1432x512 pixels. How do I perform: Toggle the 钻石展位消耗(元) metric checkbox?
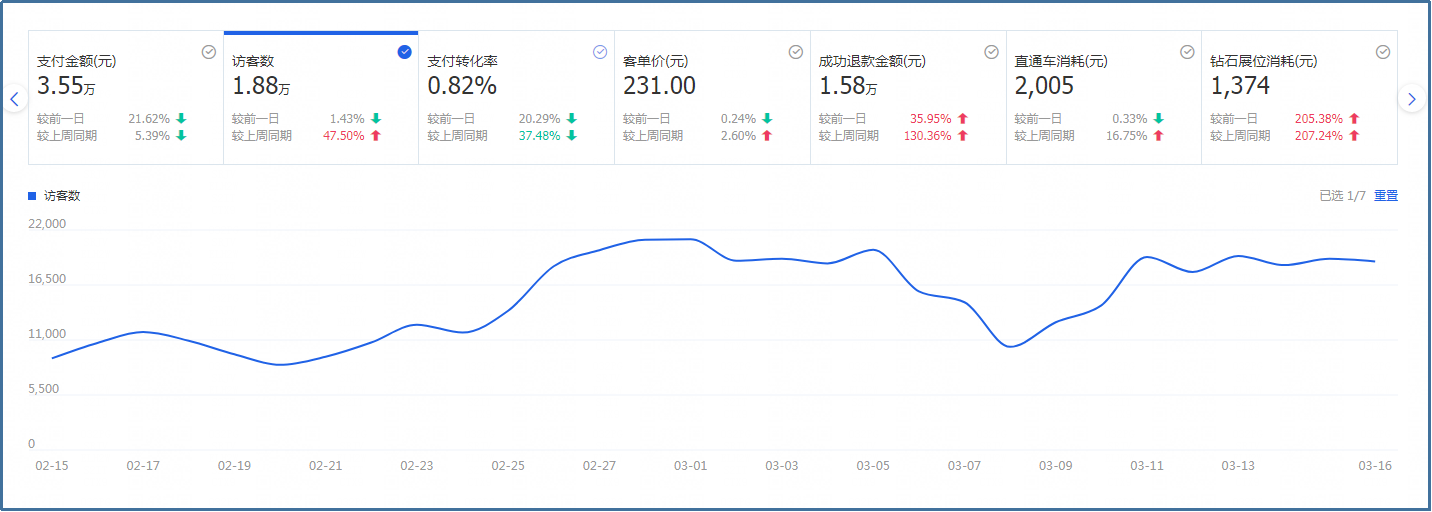point(1383,52)
